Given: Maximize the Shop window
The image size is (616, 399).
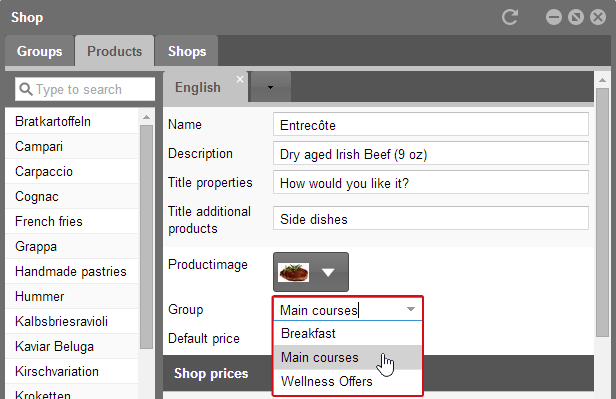Looking at the screenshot, I should [x=576, y=17].
